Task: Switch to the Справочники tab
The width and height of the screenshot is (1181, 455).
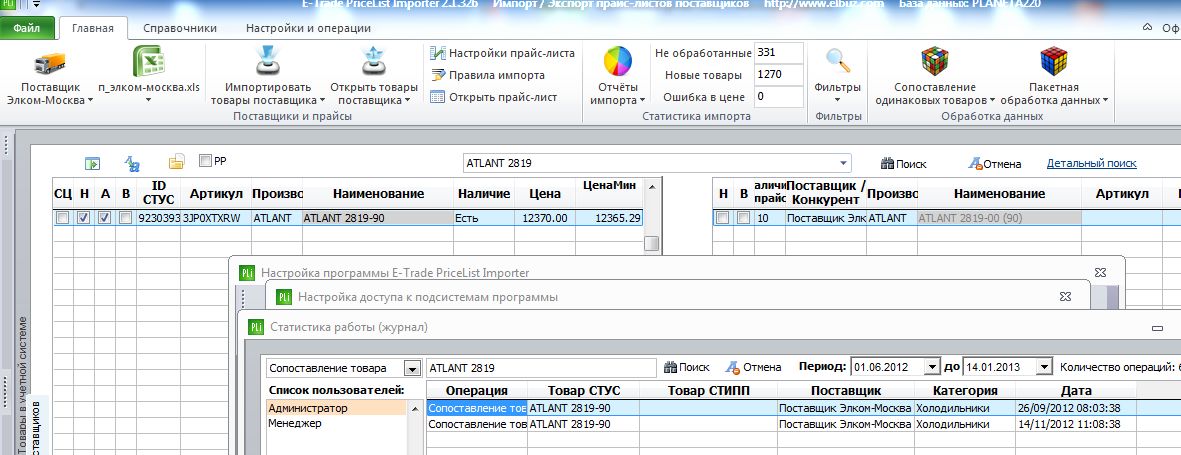Action: pos(182,28)
